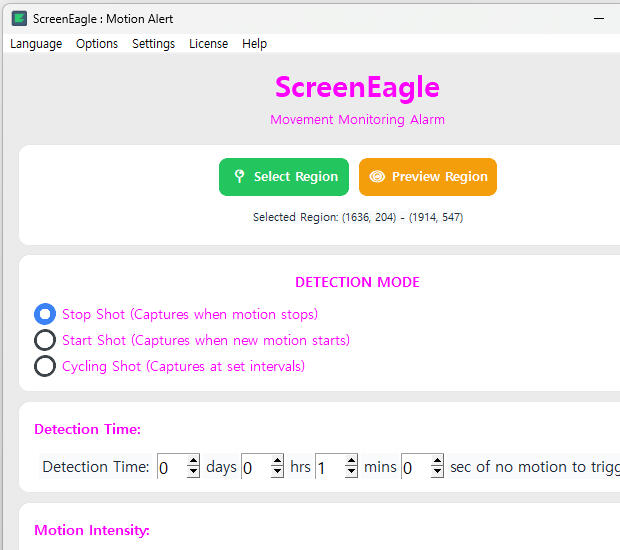Select the Stop Shot detection mode

(x=45, y=314)
